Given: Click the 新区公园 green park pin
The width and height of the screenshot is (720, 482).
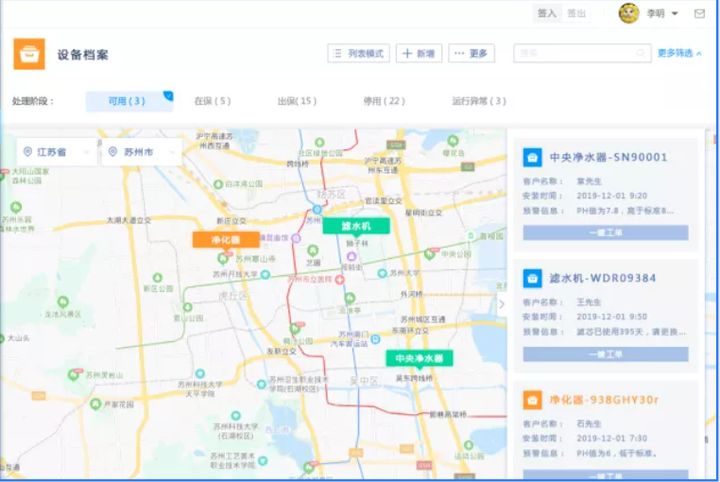Looking at the screenshot, I should coord(158,278).
